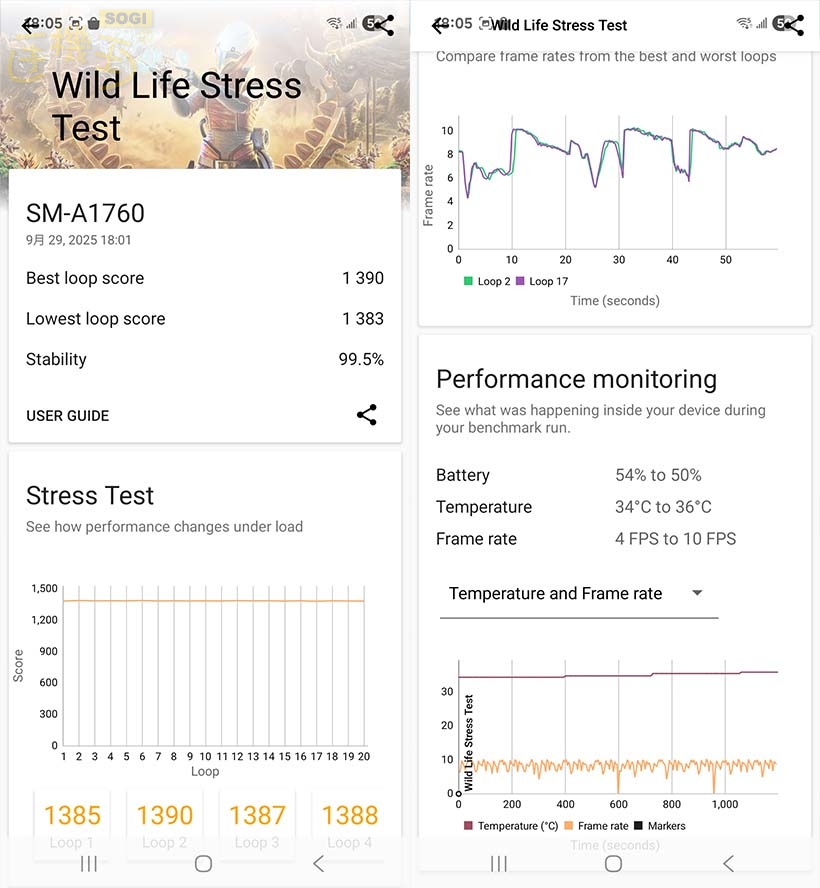Screen dimensions: 820x888
Task: Open the USER GUIDE link
Action: coord(68,416)
